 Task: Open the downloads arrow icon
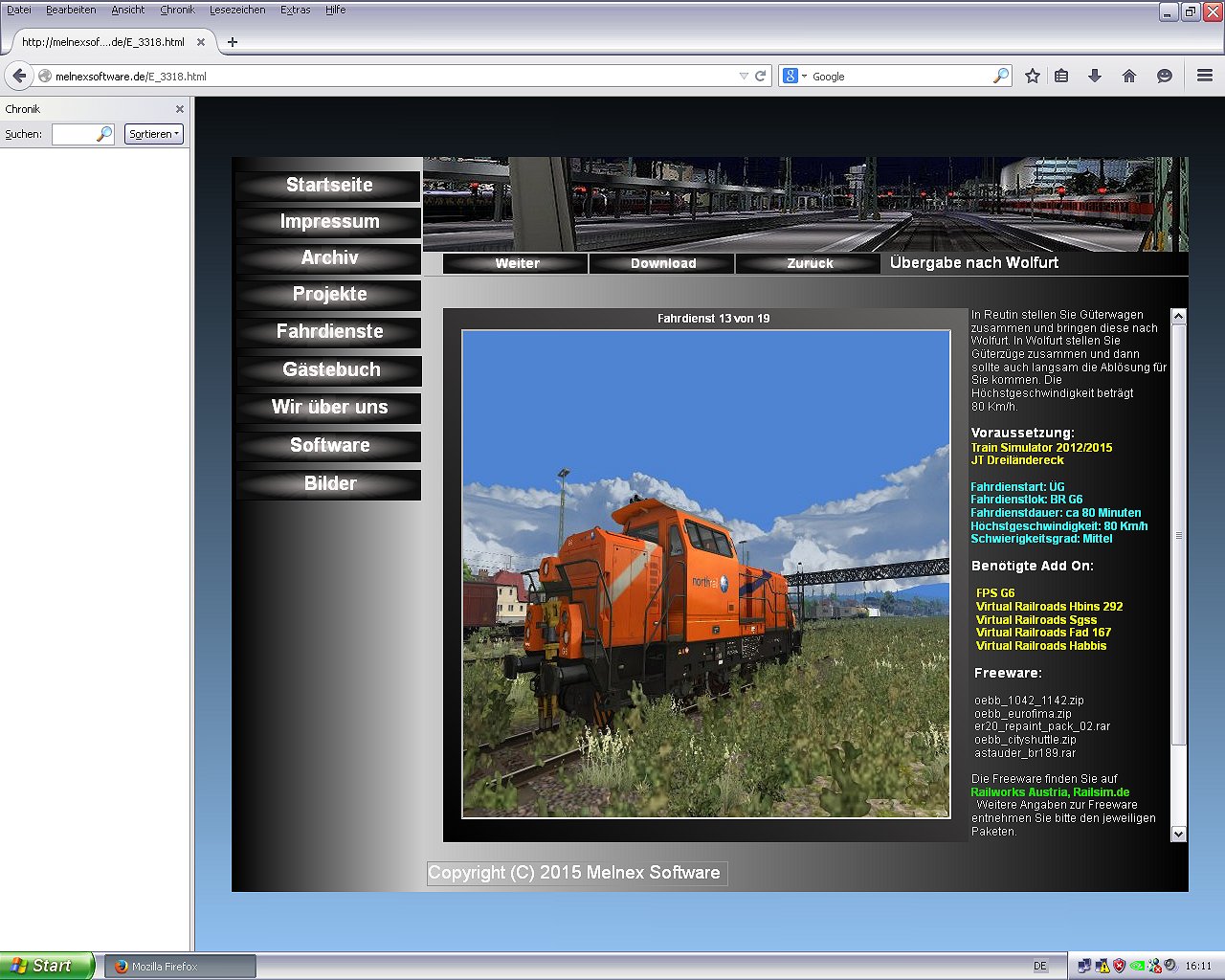coord(1095,76)
